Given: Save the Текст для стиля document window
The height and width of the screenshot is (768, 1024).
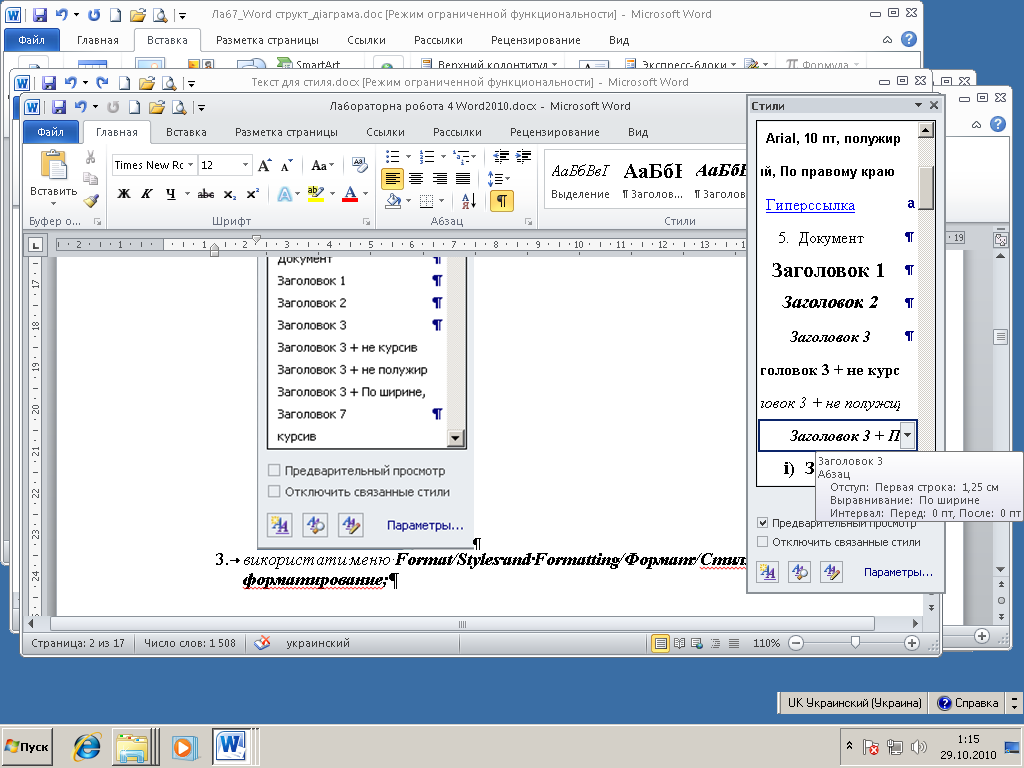Looking at the screenshot, I should [49, 83].
